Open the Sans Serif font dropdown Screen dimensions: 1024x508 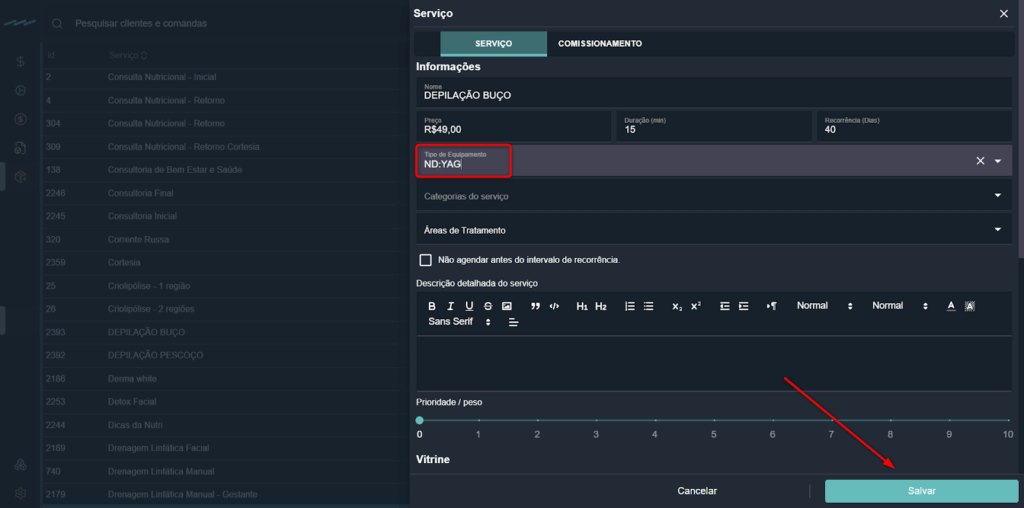coord(460,322)
